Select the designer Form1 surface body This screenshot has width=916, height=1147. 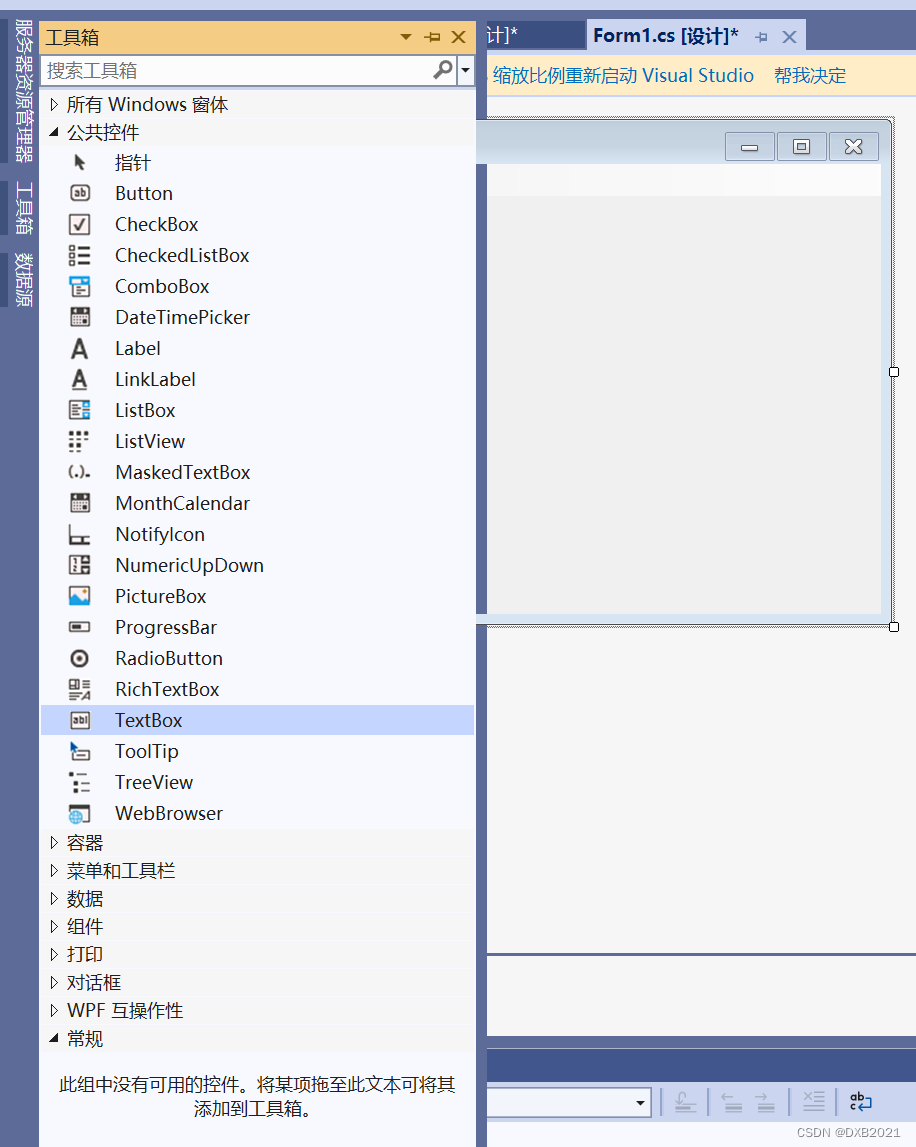click(x=684, y=404)
